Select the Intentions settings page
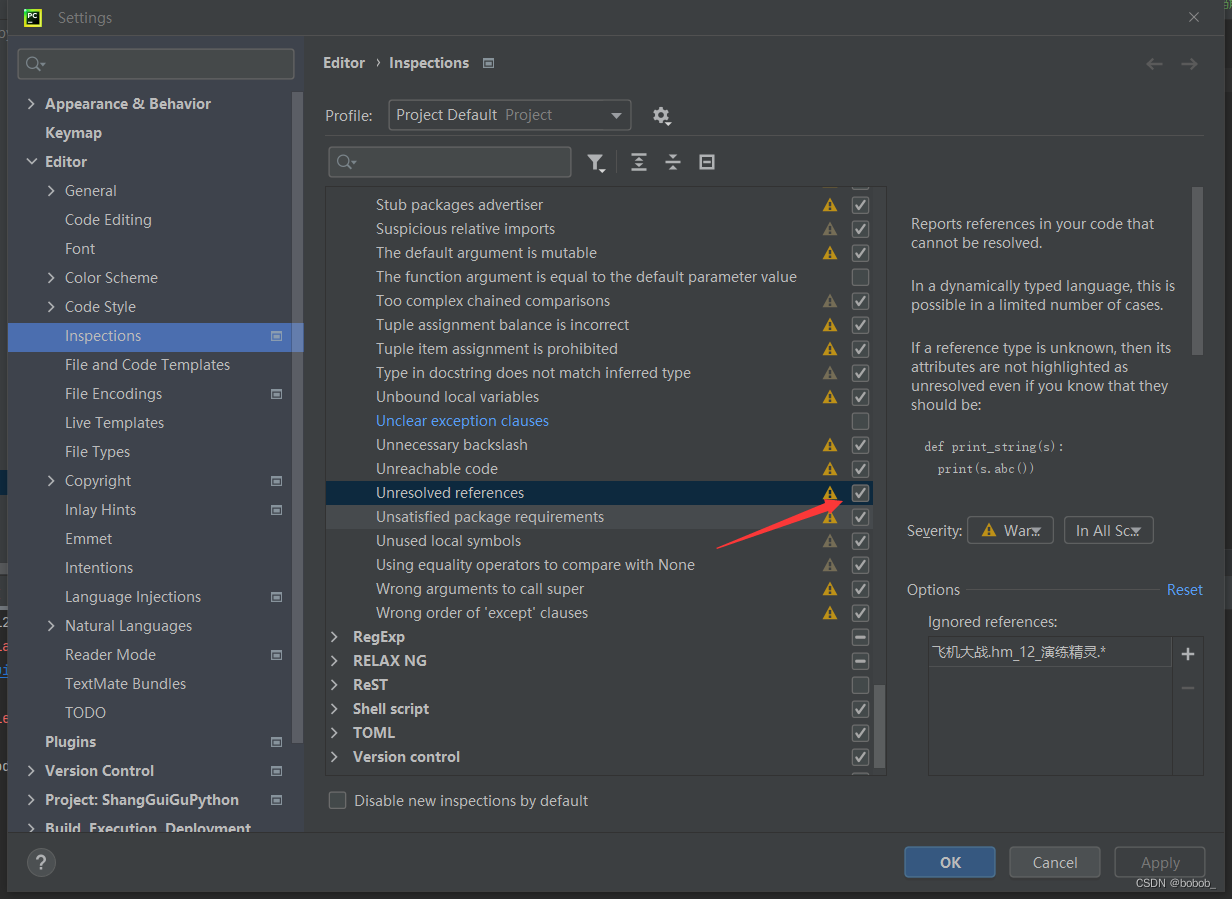The width and height of the screenshot is (1232, 899). 99,568
